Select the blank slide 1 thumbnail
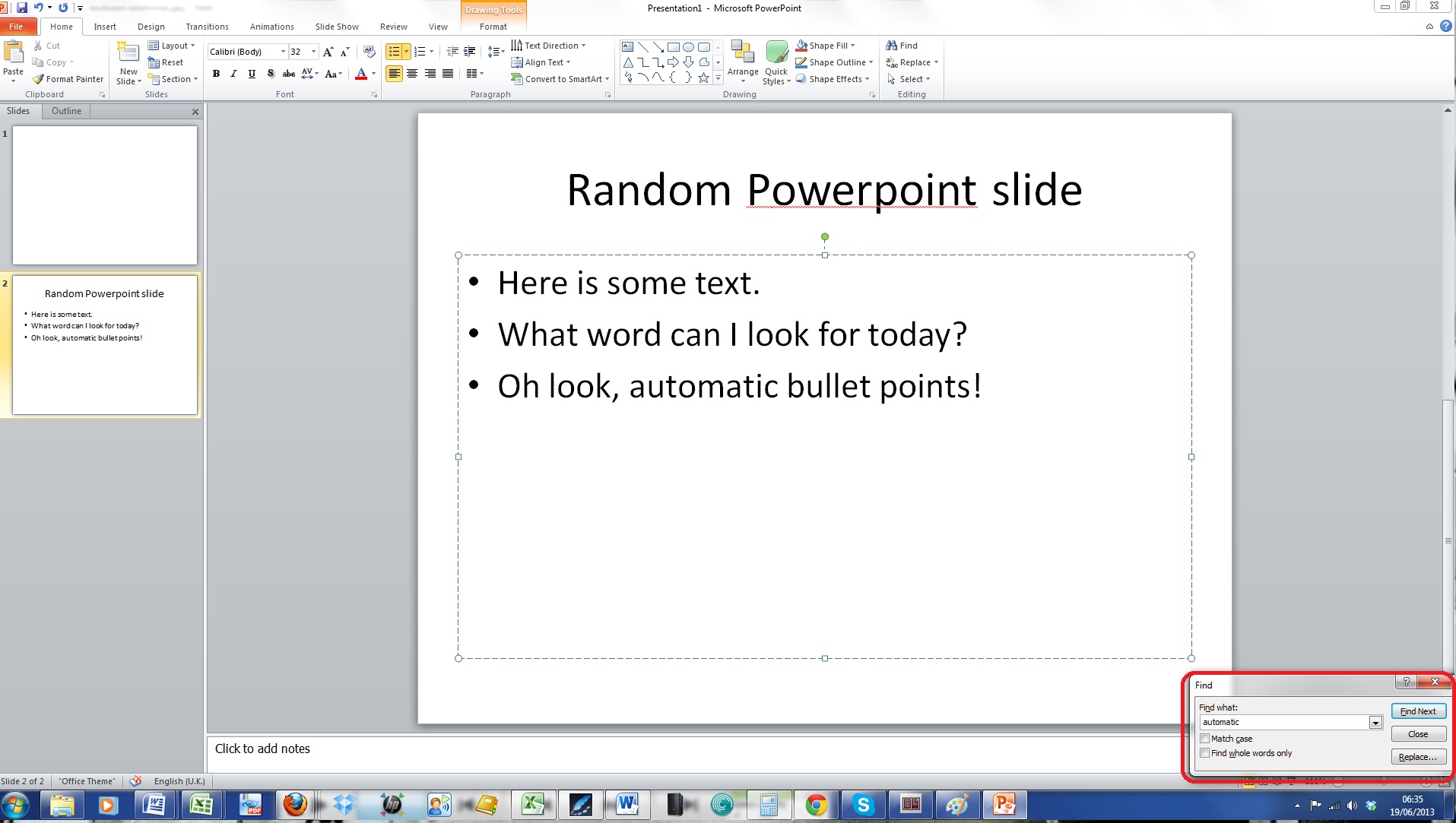Viewport: 1456px width, 823px height. tap(105, 195)
